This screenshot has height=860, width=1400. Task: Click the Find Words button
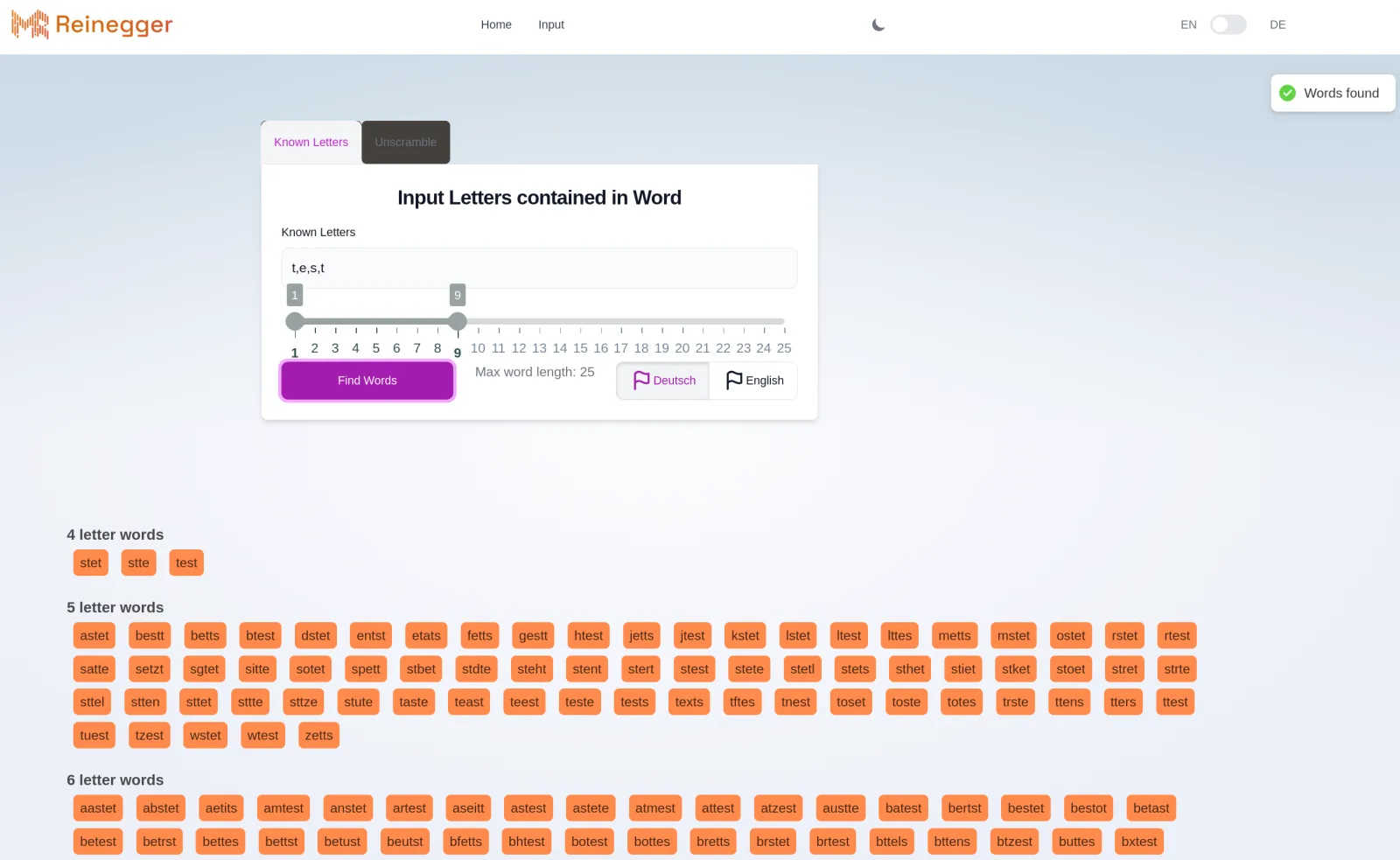[367, 381]
